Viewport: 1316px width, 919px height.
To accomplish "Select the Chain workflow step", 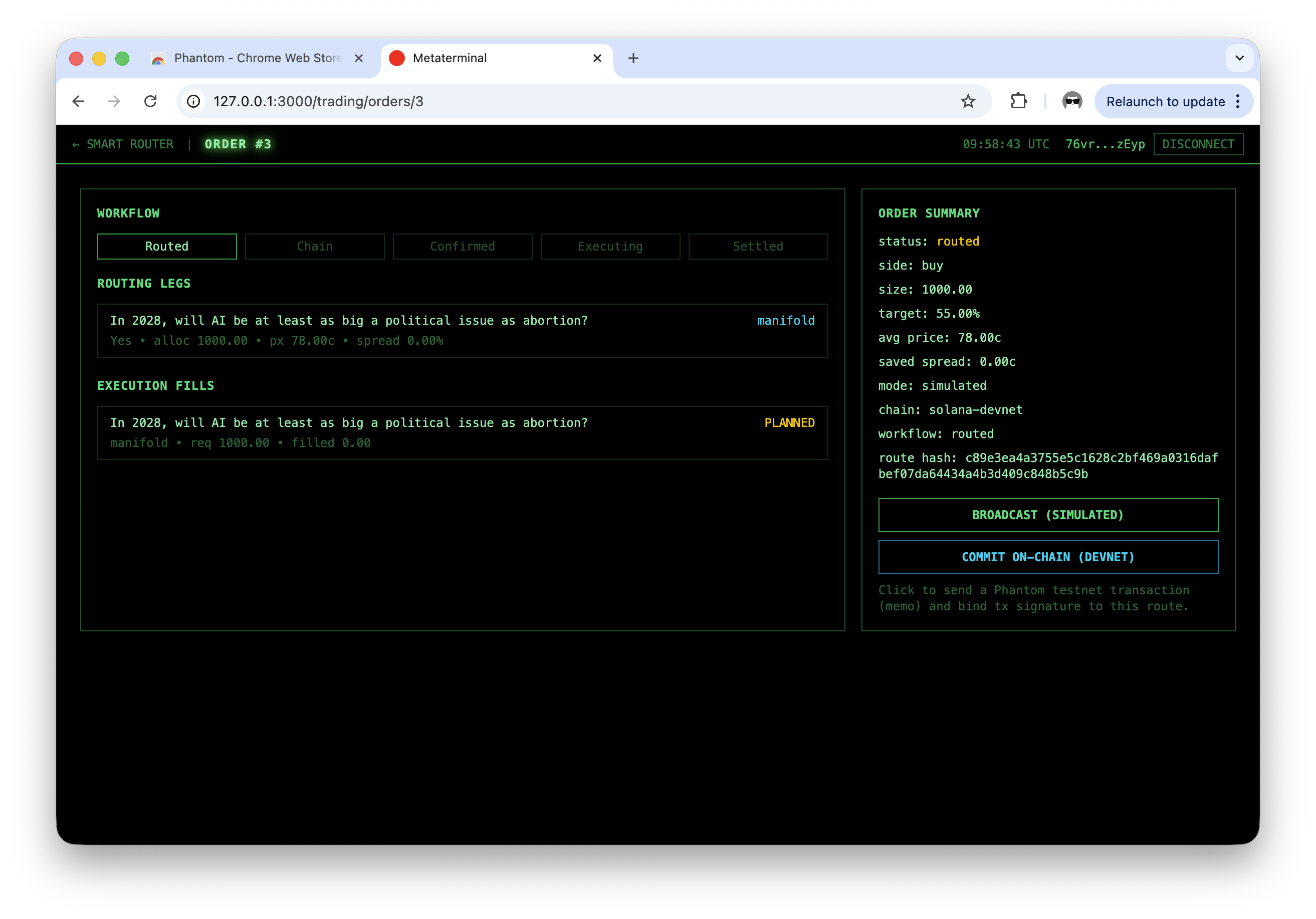I will pos(315,247).
